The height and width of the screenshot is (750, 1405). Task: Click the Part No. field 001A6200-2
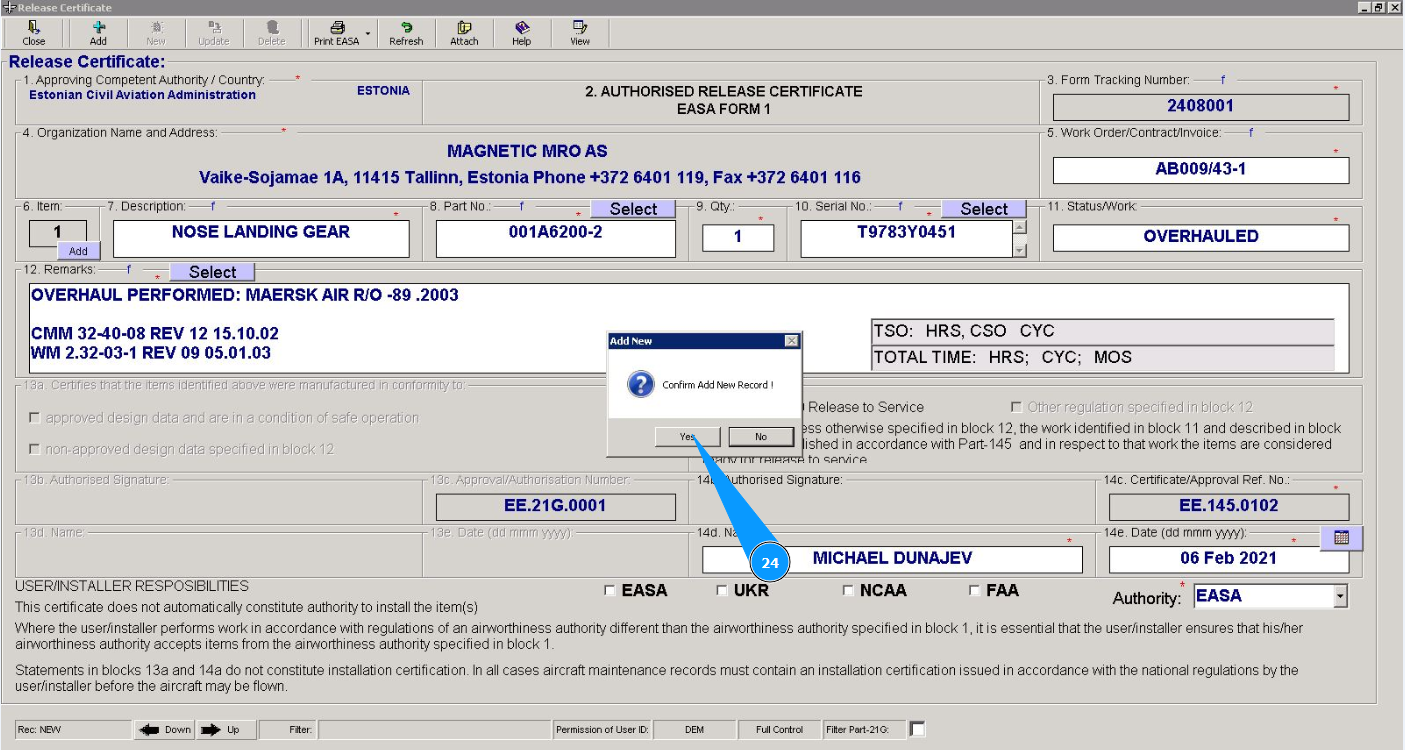point(556,238)
